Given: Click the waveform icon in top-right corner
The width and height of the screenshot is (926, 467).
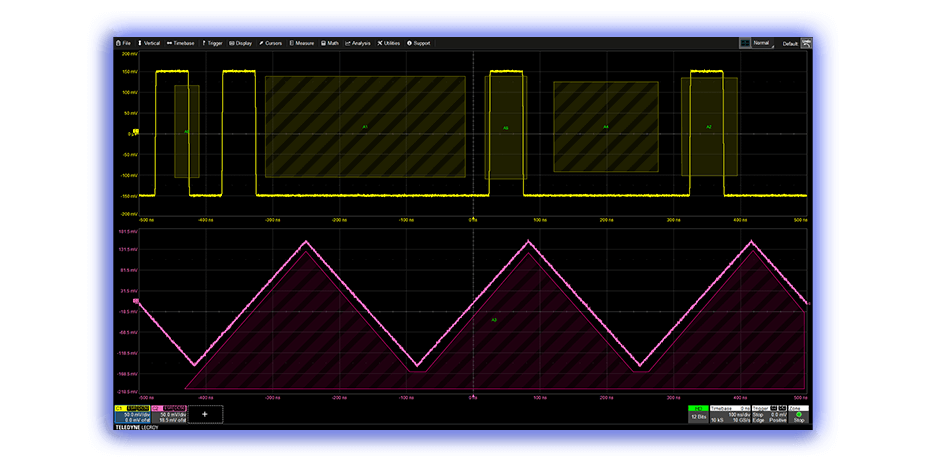Looking at the screenshot, I should [x=806, y=43].
